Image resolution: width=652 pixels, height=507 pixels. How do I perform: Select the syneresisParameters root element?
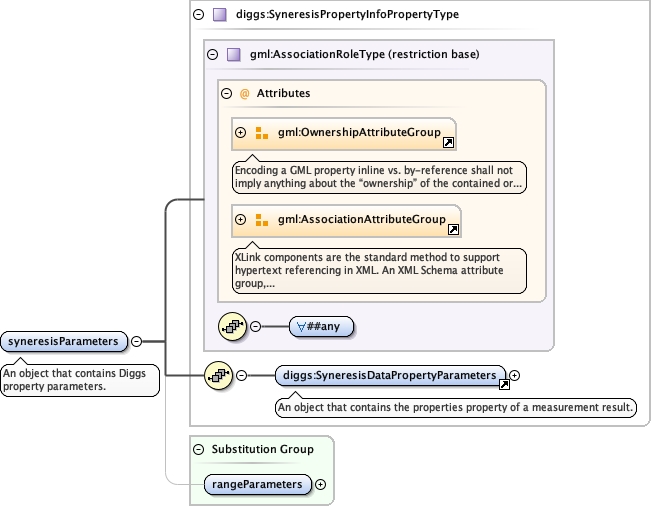point(64,341)
